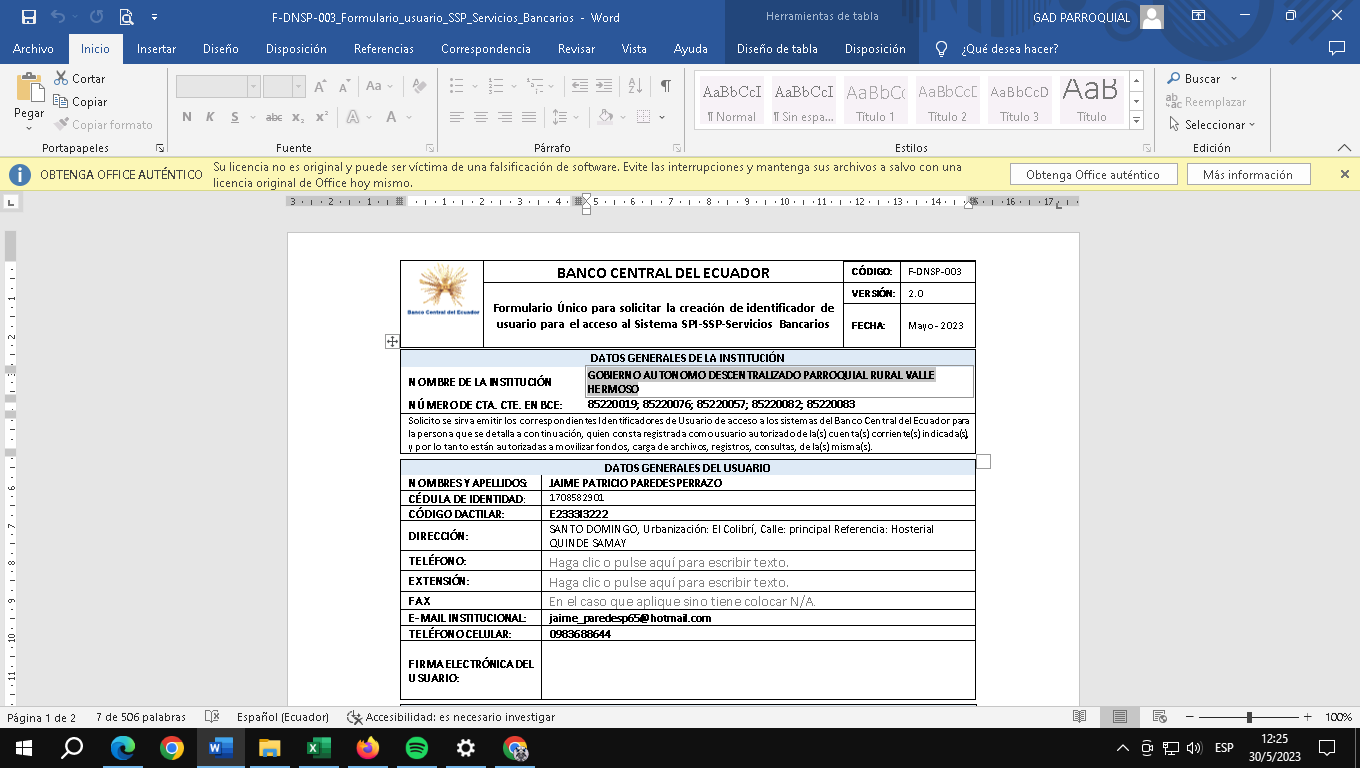
Task: Switch to the Diseño de tabla tab
Action: tap(776, 48)
